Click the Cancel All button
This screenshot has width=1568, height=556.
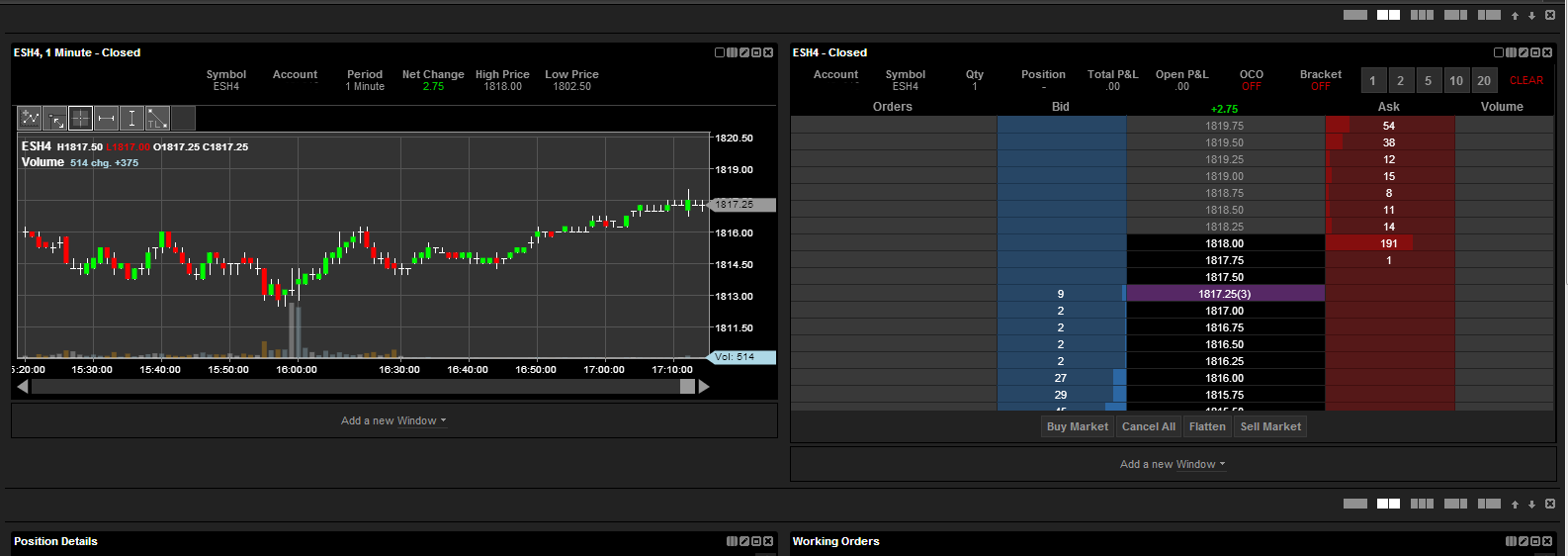click(x=1149, y=426)
